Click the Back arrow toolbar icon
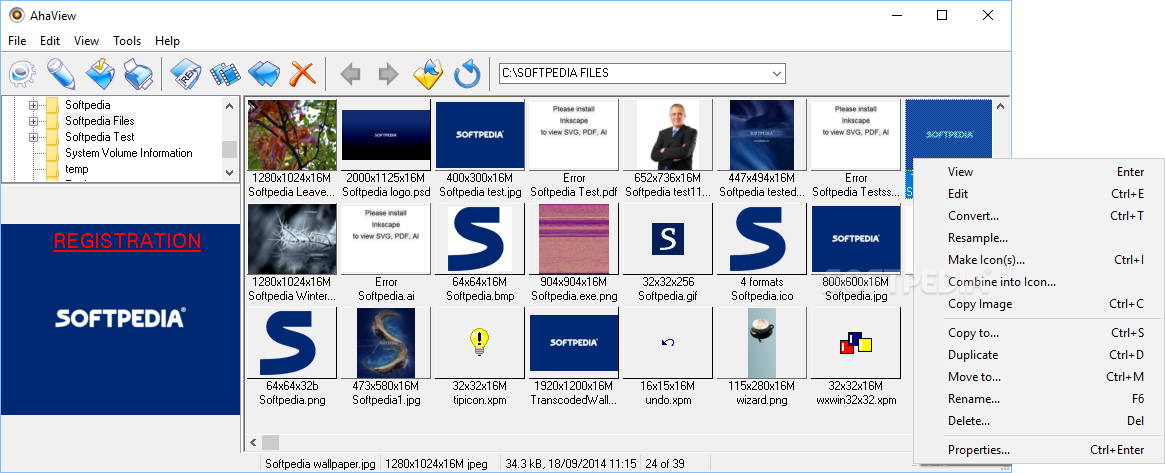 tap(350, 74)
